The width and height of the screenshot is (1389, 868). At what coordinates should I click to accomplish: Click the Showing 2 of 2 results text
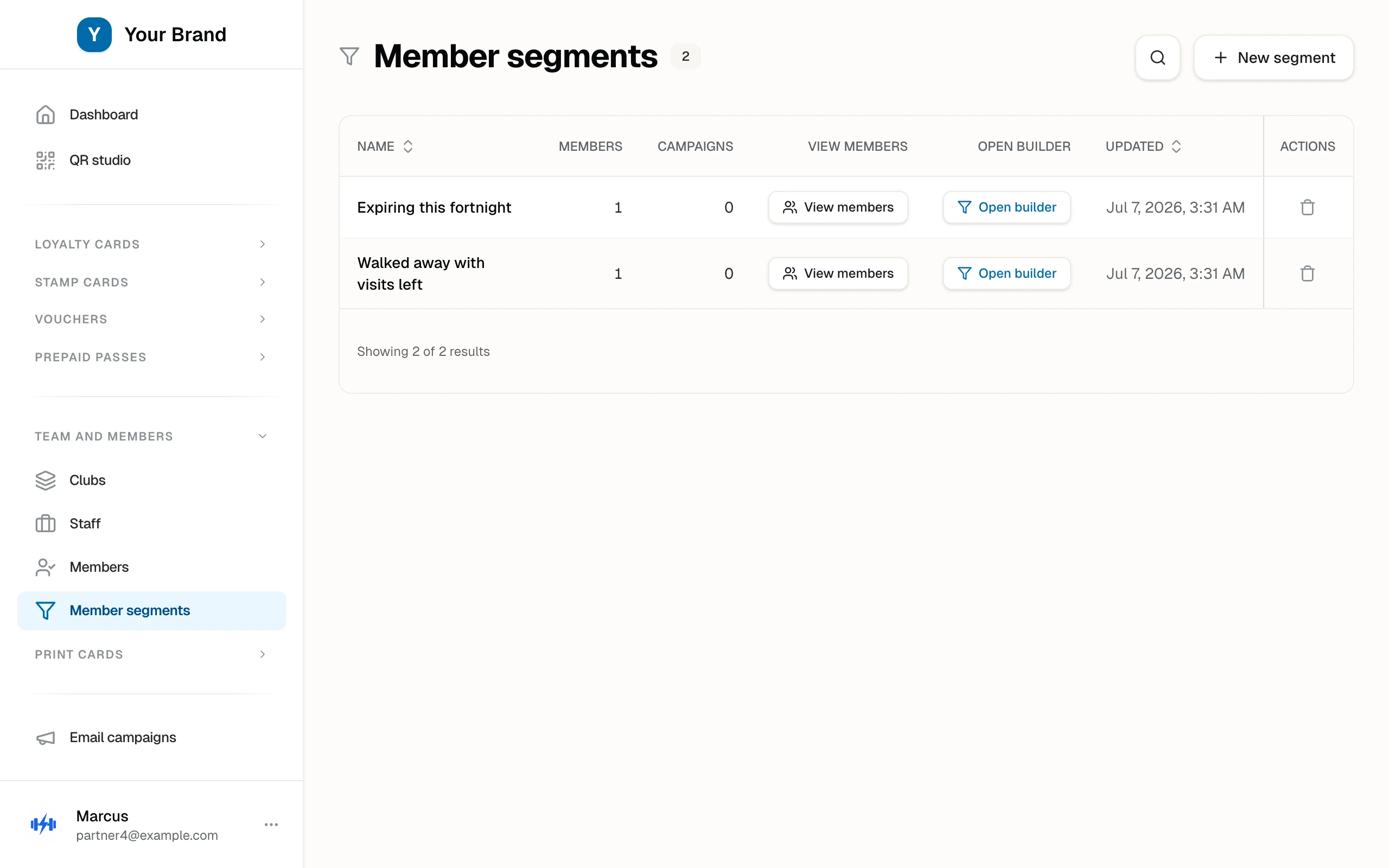tap(423, 352)
